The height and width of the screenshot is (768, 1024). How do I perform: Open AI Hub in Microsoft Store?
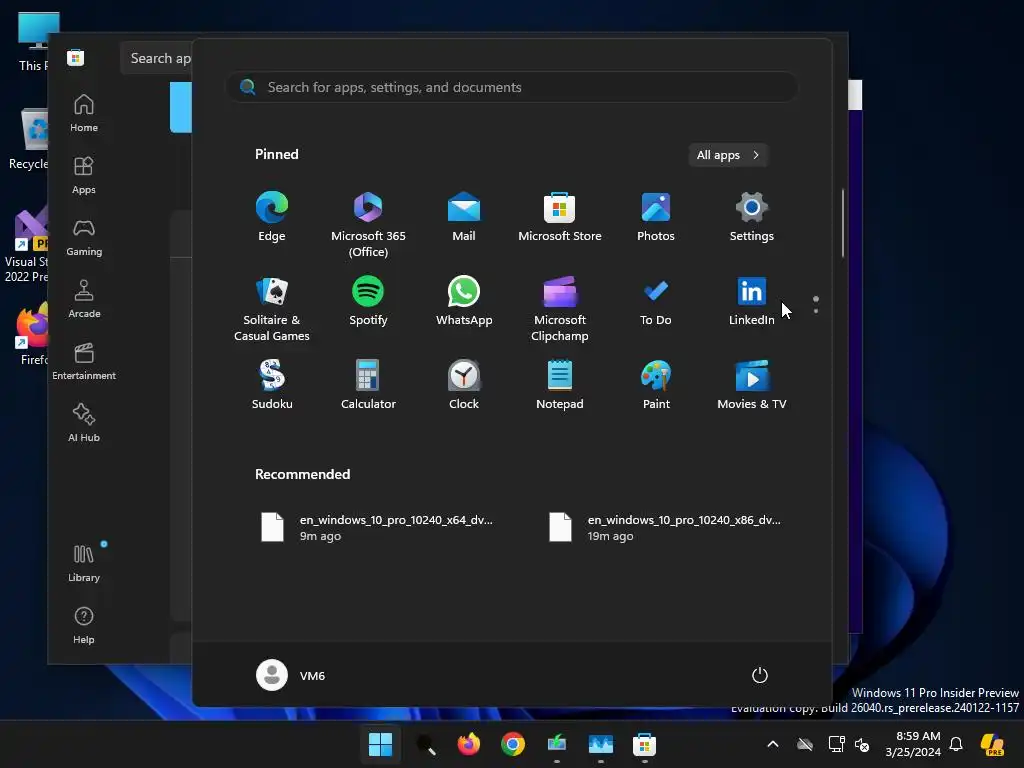click(x=84, y=424)
